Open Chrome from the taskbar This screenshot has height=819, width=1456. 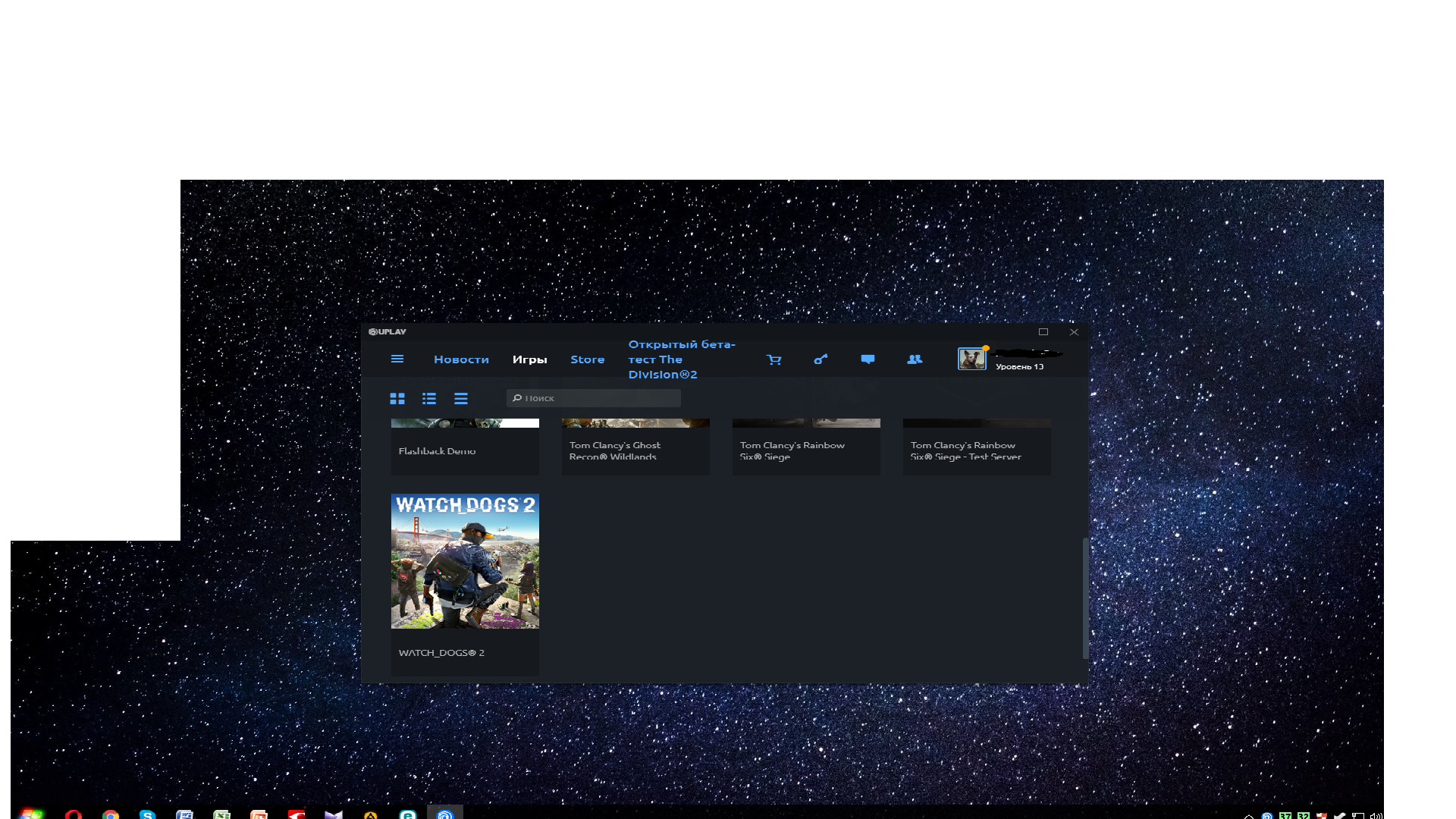[111, 815]
